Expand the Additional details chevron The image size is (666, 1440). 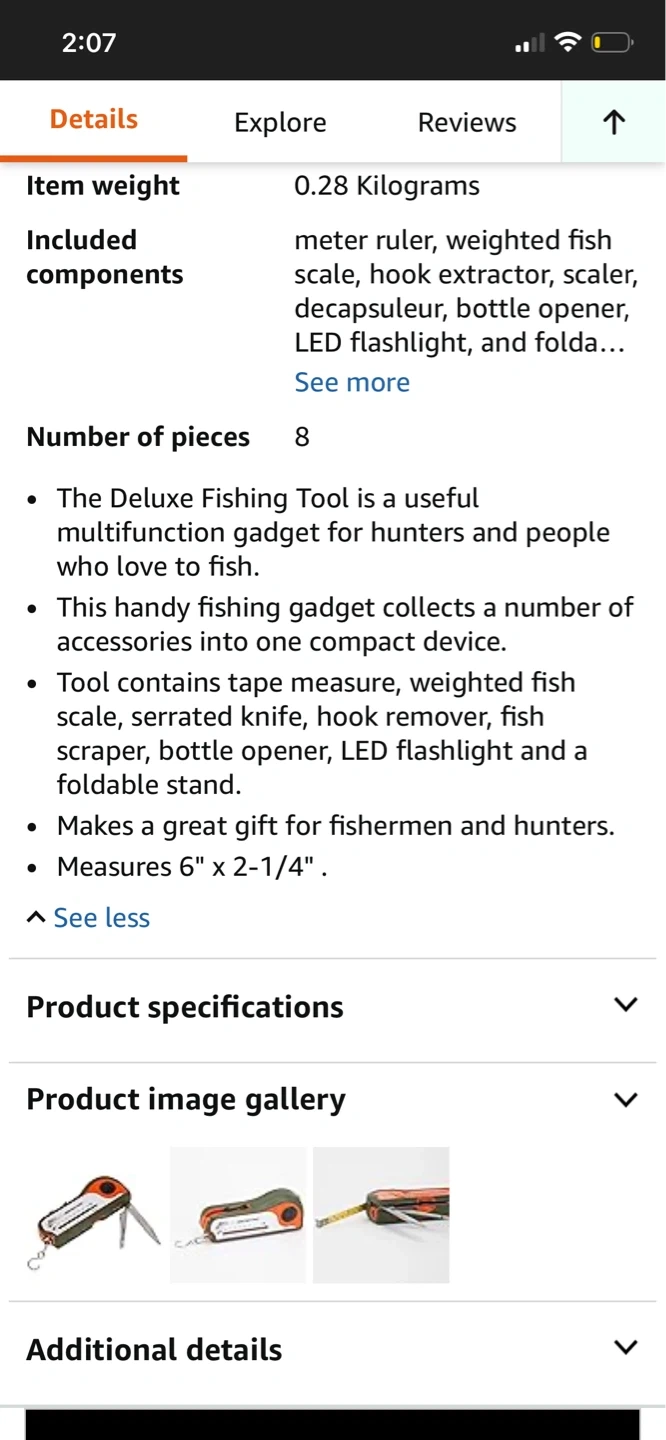click(625, 1347)
